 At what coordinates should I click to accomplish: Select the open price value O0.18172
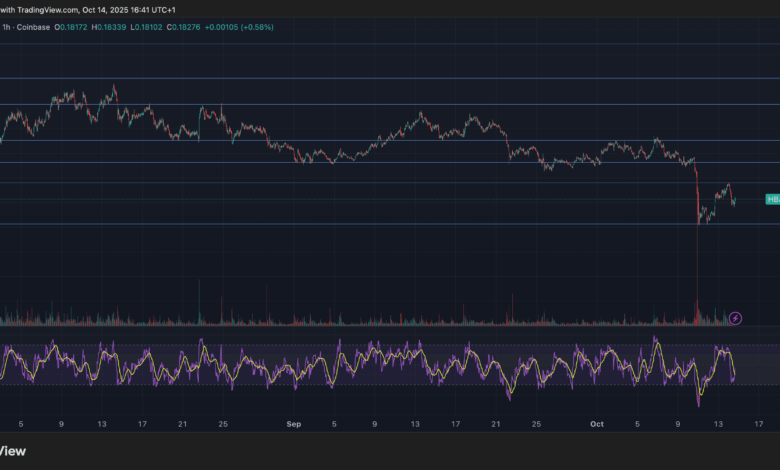coord(73,26)
